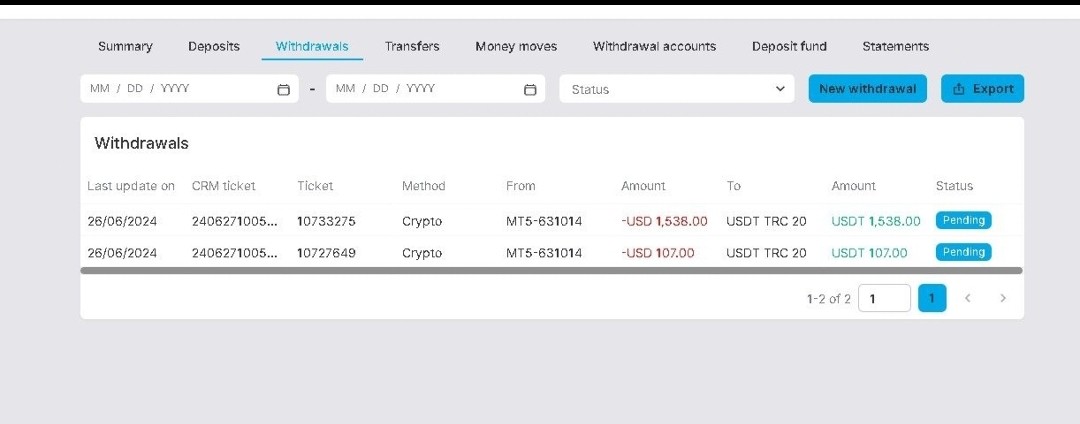Open Withdrawal accounts tab
The height and width of the screenshot is (424, 1080).
(x=654, y=46)
